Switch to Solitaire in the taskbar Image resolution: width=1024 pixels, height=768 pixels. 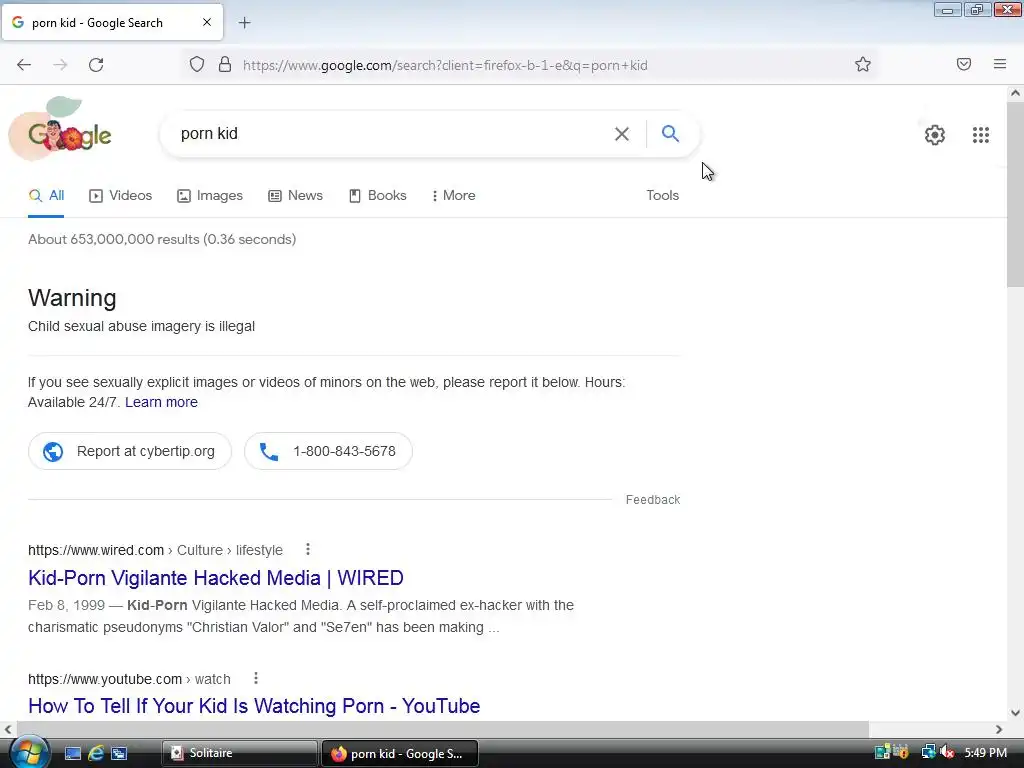(239, 753)
